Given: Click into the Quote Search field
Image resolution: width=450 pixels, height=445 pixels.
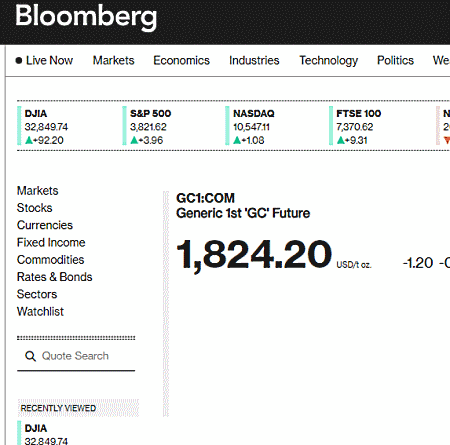Looking at the screenshot, I should tap(76, 356).
